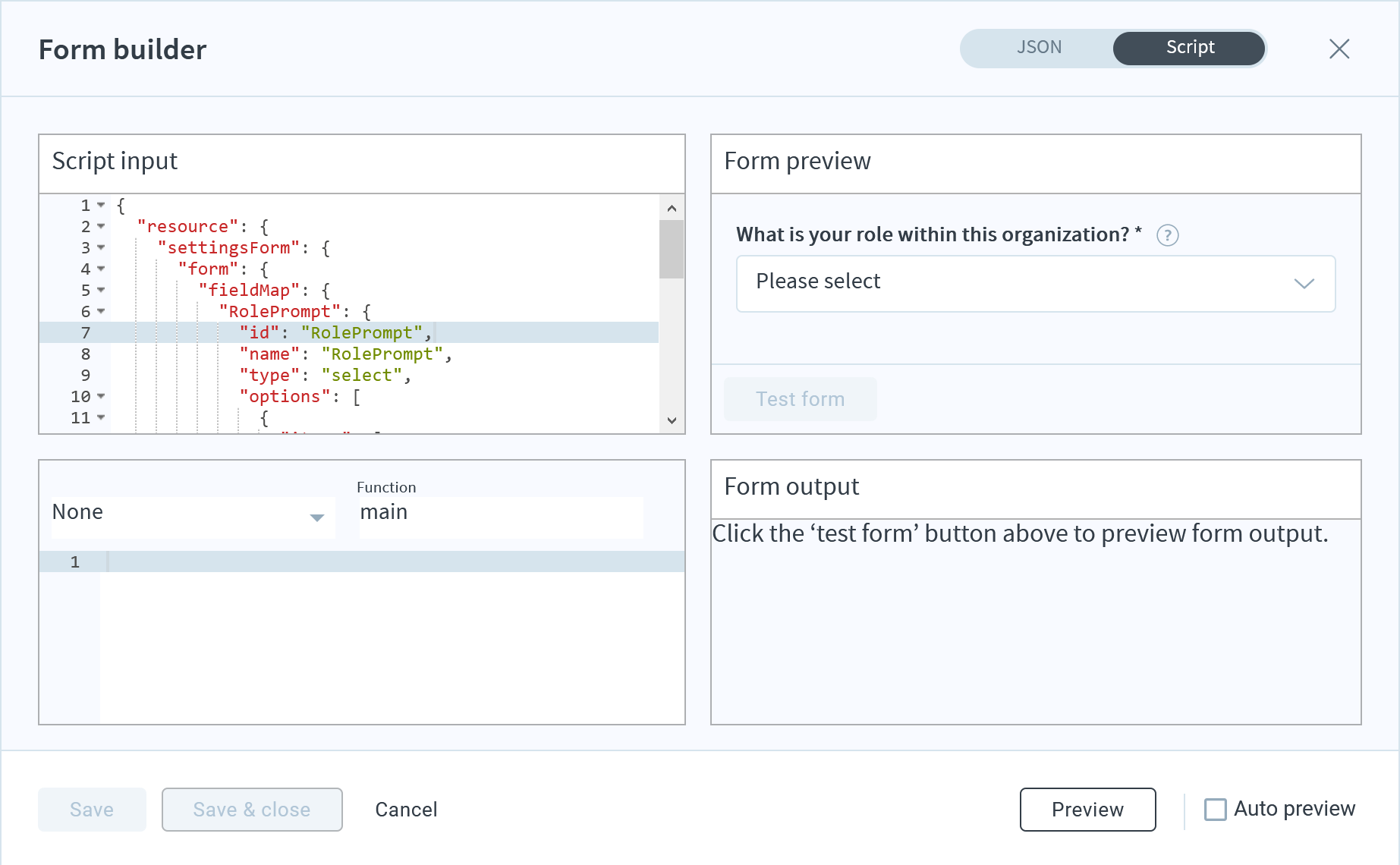Click line number 8 in the gutter
Viewport: 1400px width, 865px height.
[86, 354]
